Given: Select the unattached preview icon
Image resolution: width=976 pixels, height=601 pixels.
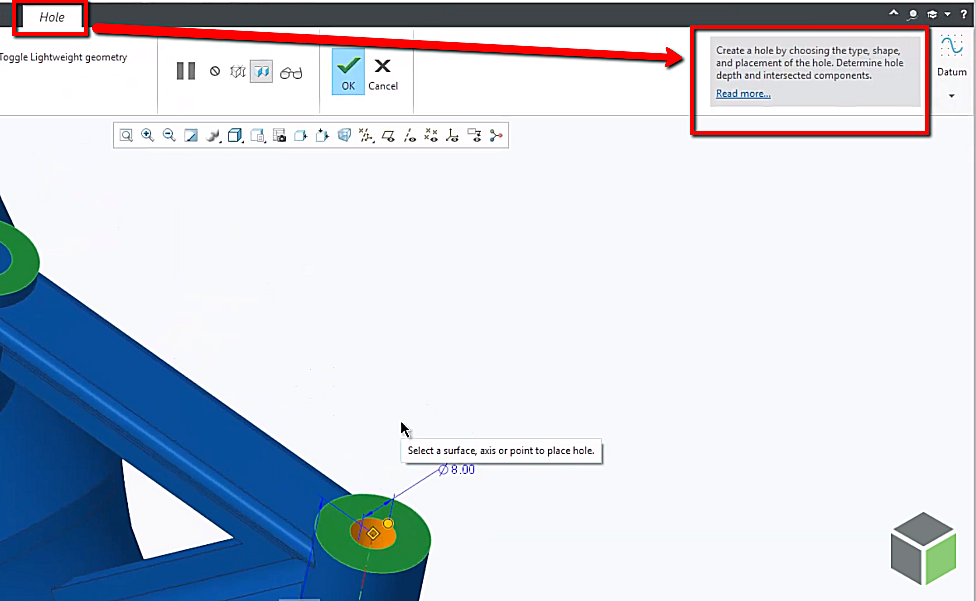Looking at the screenshot, I should pos(238,72).
